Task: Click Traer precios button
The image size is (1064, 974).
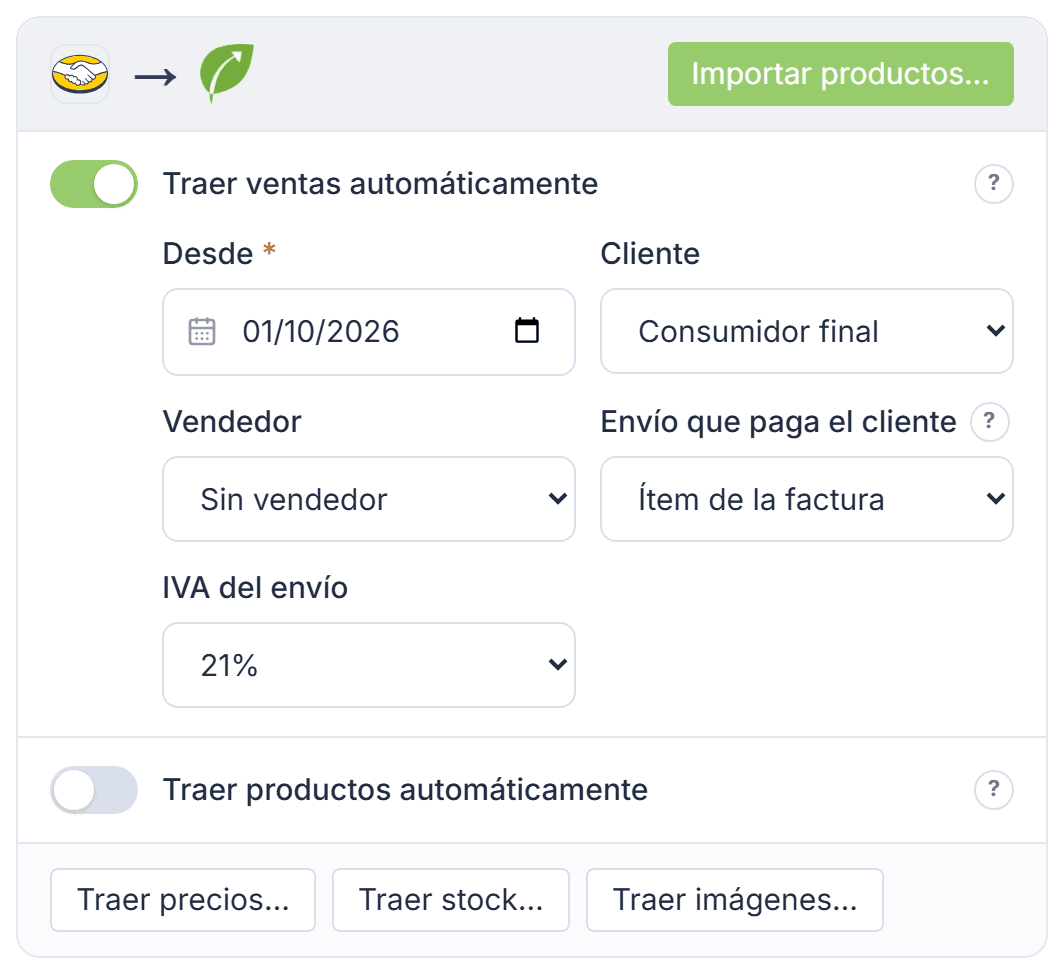Action: point(183,900)
